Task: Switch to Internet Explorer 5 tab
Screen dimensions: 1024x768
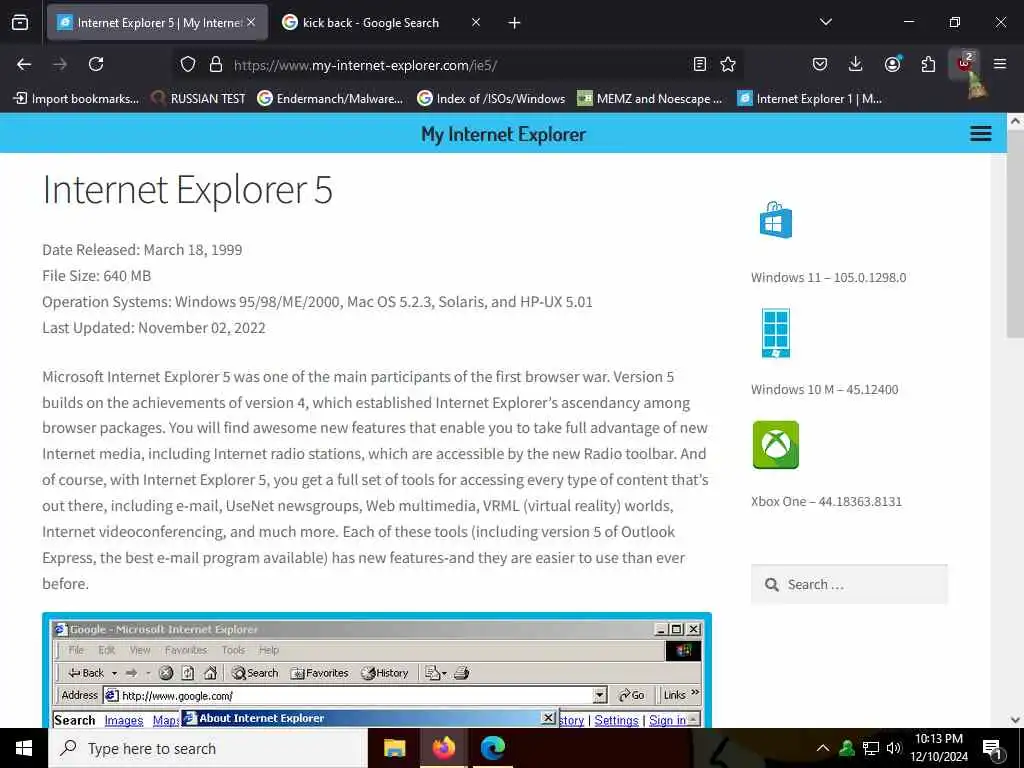Action: click(x=157, y=23)
